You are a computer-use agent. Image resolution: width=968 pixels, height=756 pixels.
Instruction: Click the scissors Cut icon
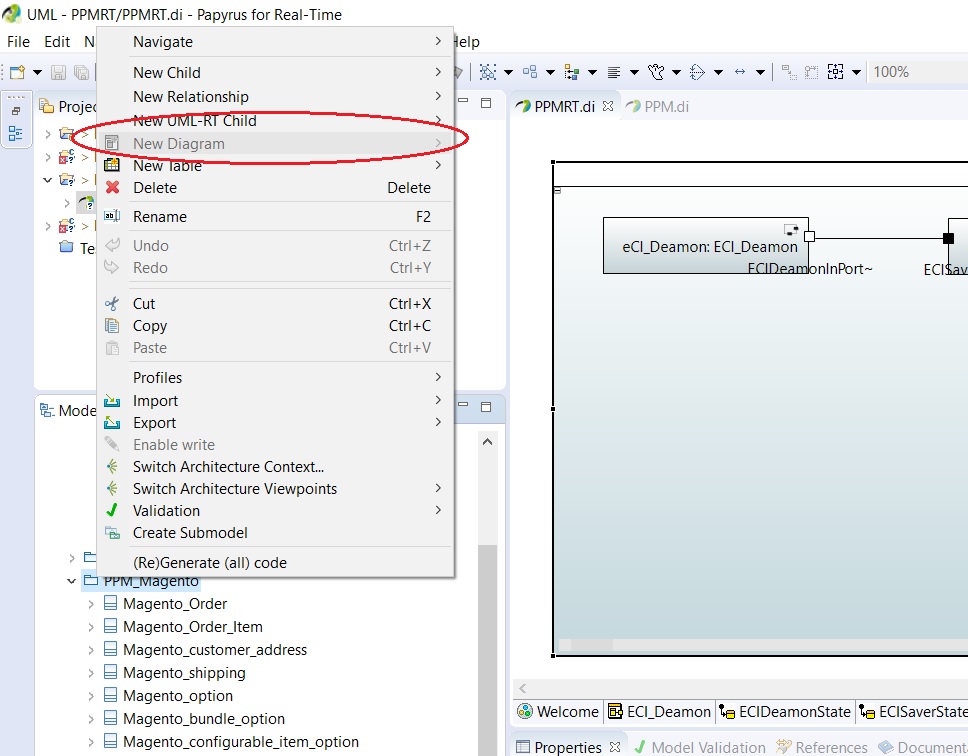pos(112,304)
